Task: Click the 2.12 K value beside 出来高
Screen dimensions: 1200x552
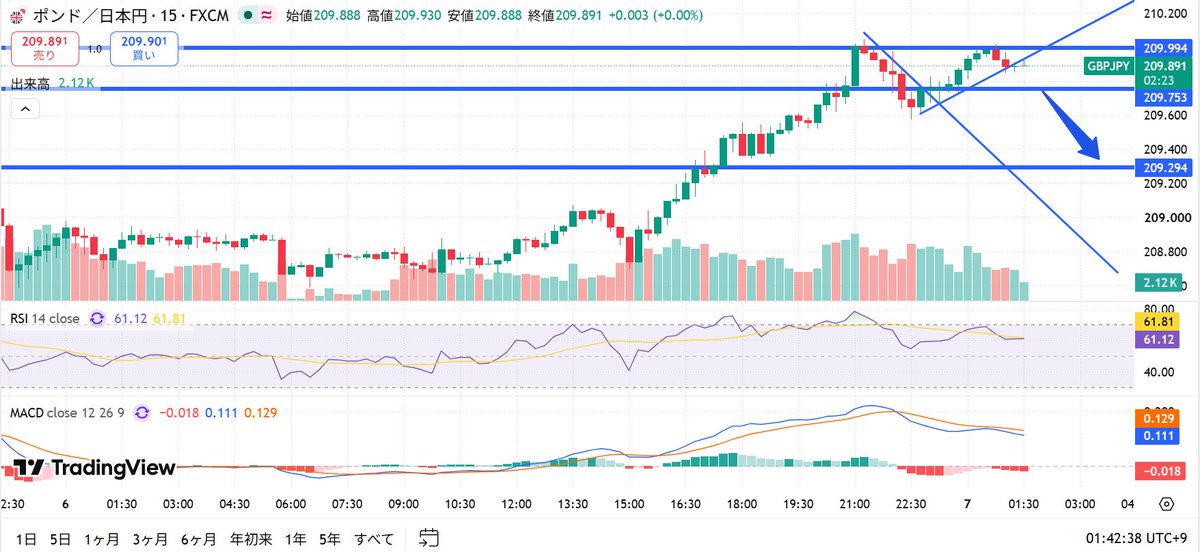Action: pyautogui.click(x=77, y=85)
